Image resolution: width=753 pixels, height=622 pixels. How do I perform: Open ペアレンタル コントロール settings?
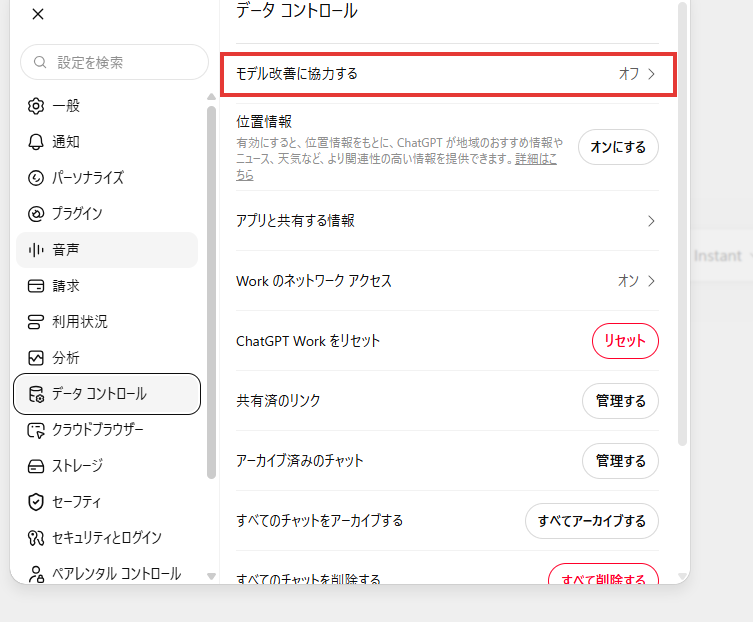[107, 573]
